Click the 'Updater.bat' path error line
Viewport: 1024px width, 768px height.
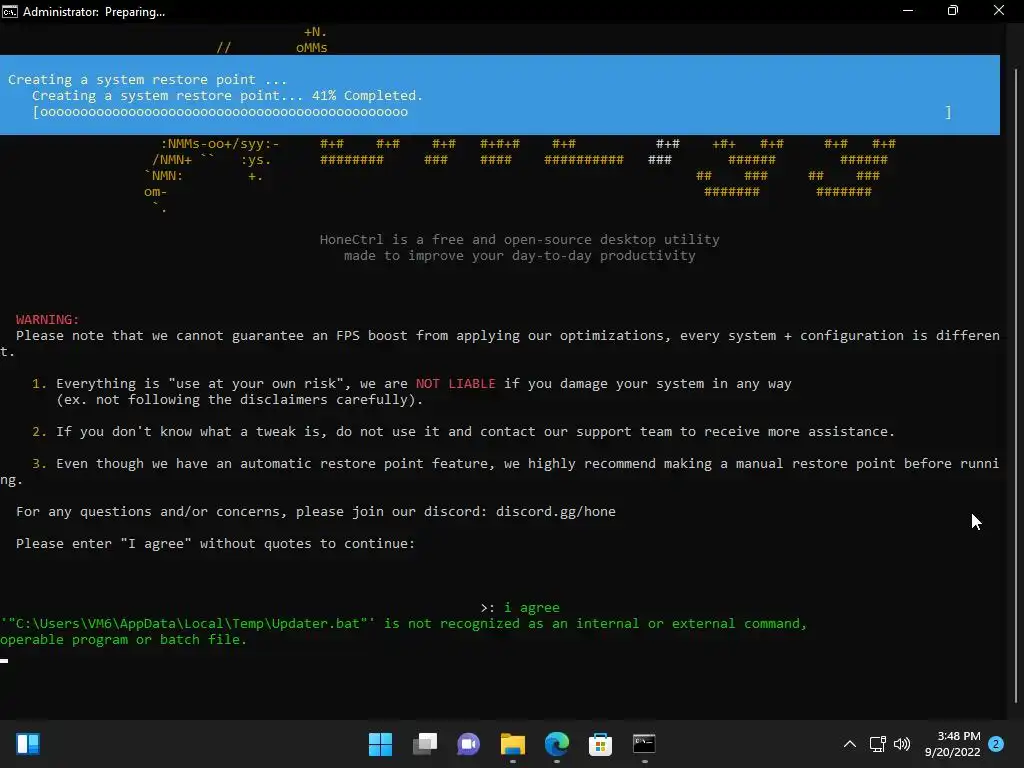pyautogui.click(x=404, y=624)
